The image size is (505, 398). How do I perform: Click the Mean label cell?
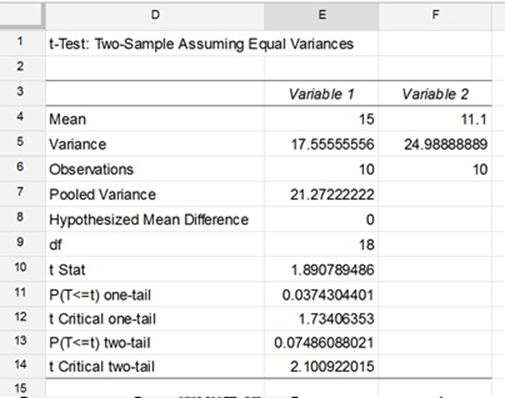(x=155, y=119)
